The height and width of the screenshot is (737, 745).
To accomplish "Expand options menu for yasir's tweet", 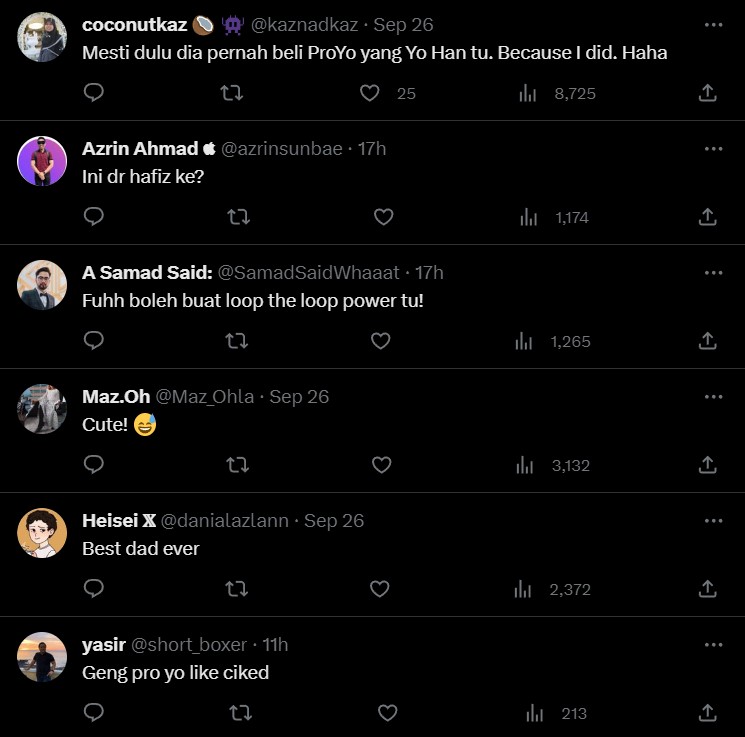I will pyautogui.click(x=713, y=644).
